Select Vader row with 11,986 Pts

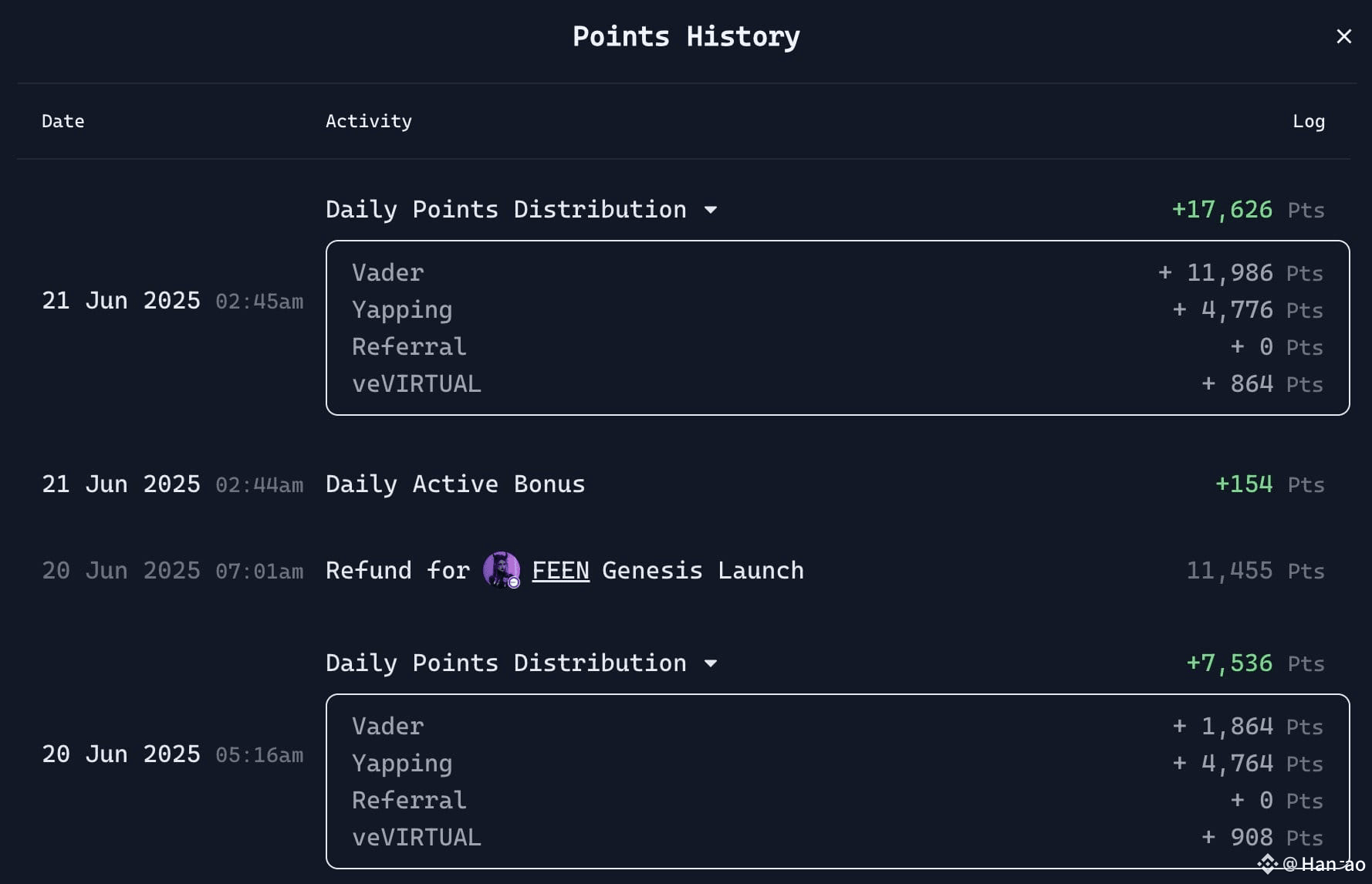pyautogui.click(x=837, y=273)
